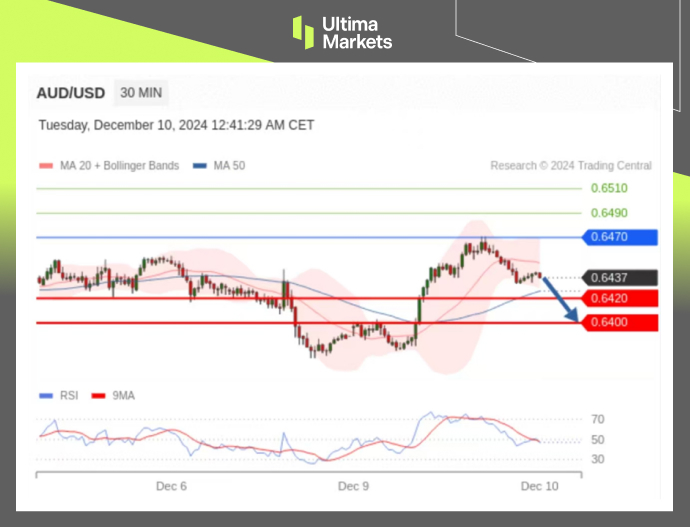Click the RSI legend marker
Screen dimensions: 690x527
44,395
